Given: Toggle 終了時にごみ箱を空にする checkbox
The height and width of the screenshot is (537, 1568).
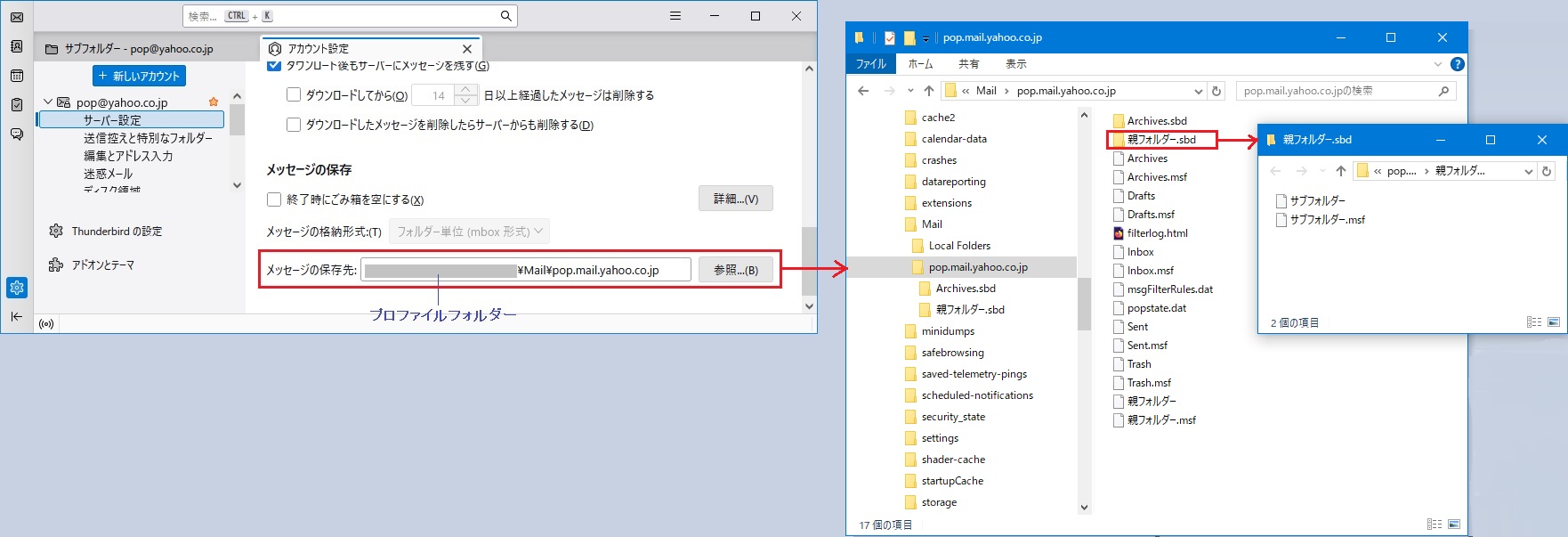Looking at the screenshot, I should 274,199.
